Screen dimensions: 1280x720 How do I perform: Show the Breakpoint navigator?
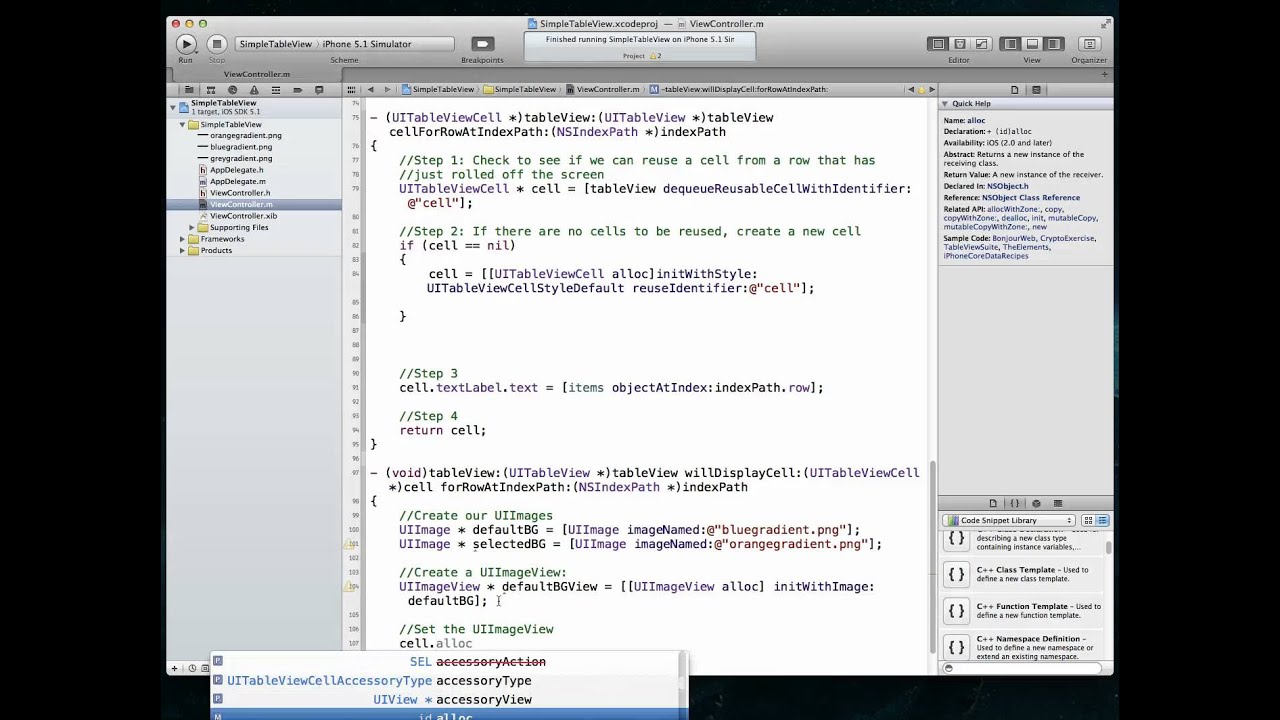pos(298,90)
